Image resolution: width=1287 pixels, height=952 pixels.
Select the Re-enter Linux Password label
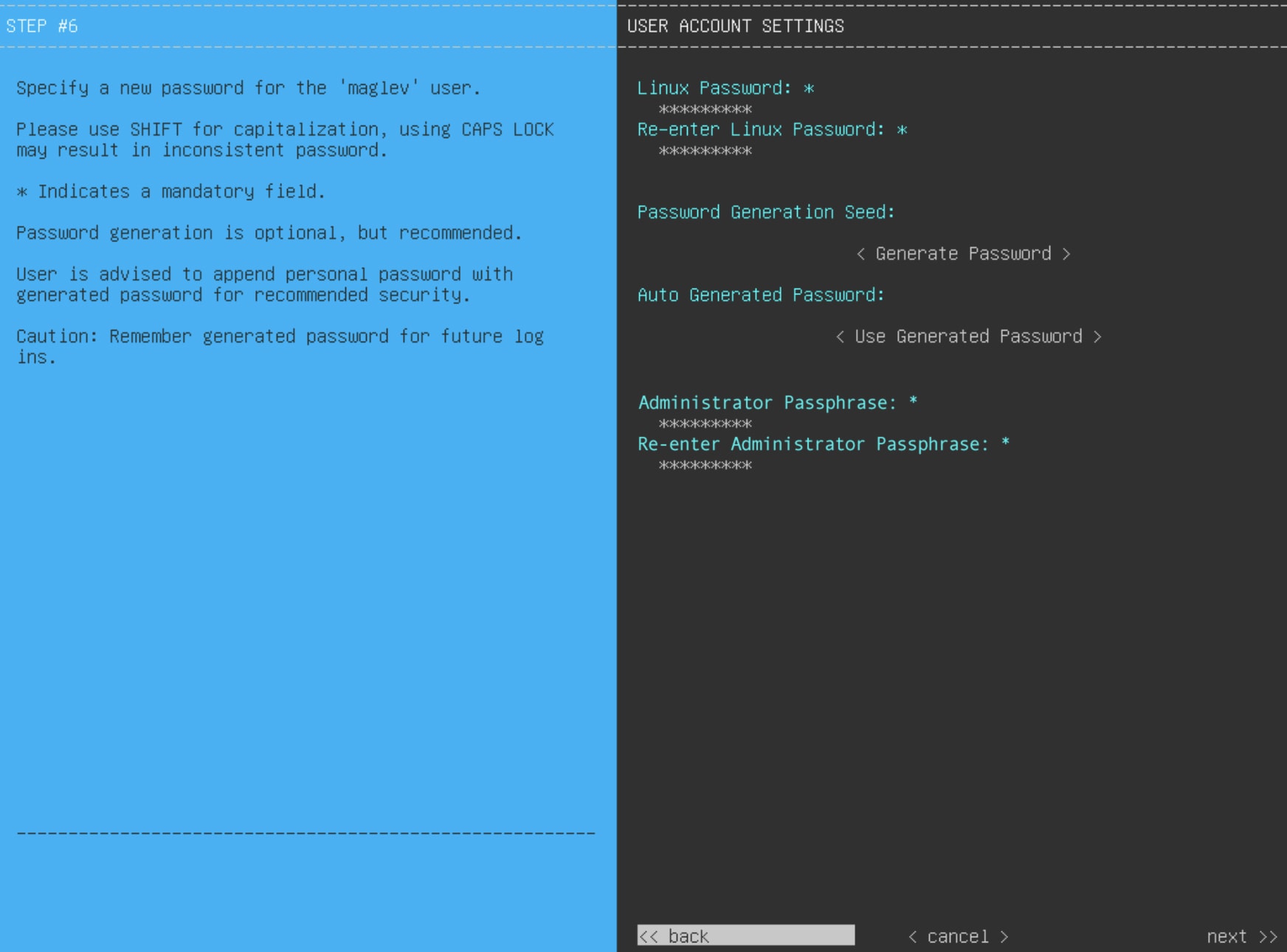click(x=760, y=130)
